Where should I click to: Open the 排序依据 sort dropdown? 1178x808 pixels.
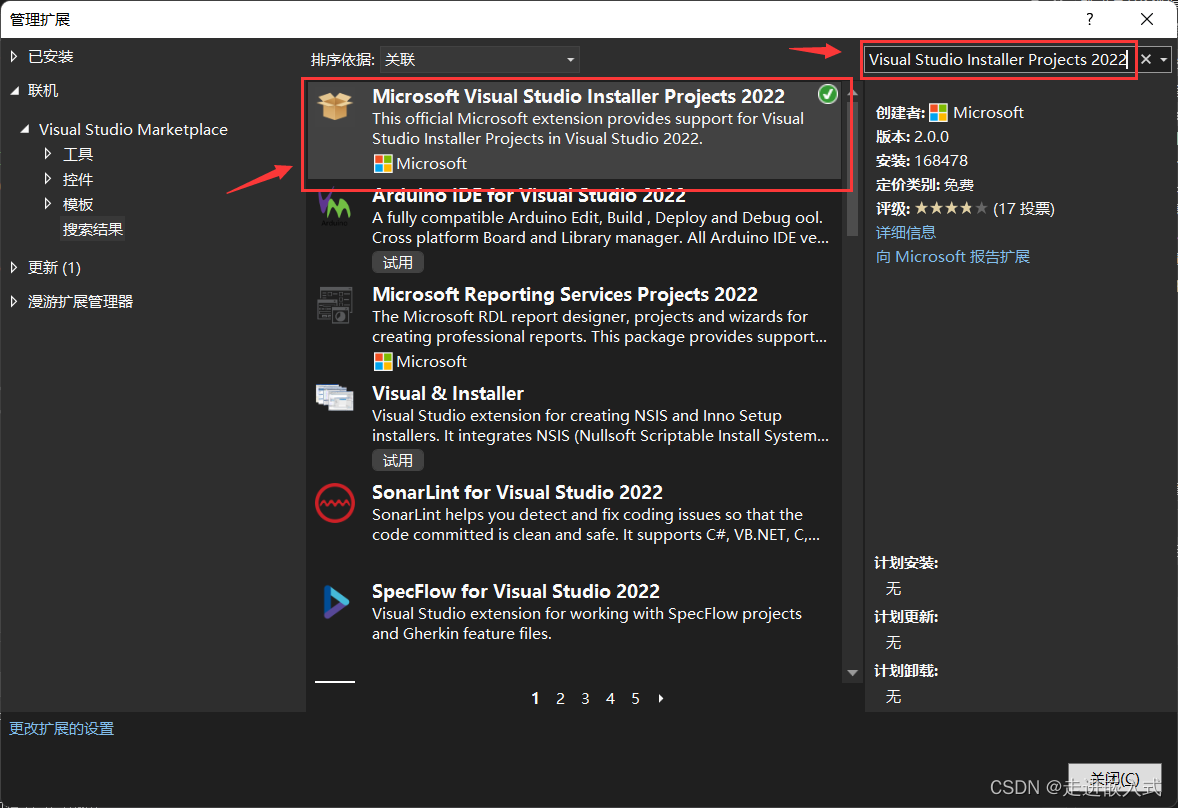pyautogui.click(x=479, y=59)
